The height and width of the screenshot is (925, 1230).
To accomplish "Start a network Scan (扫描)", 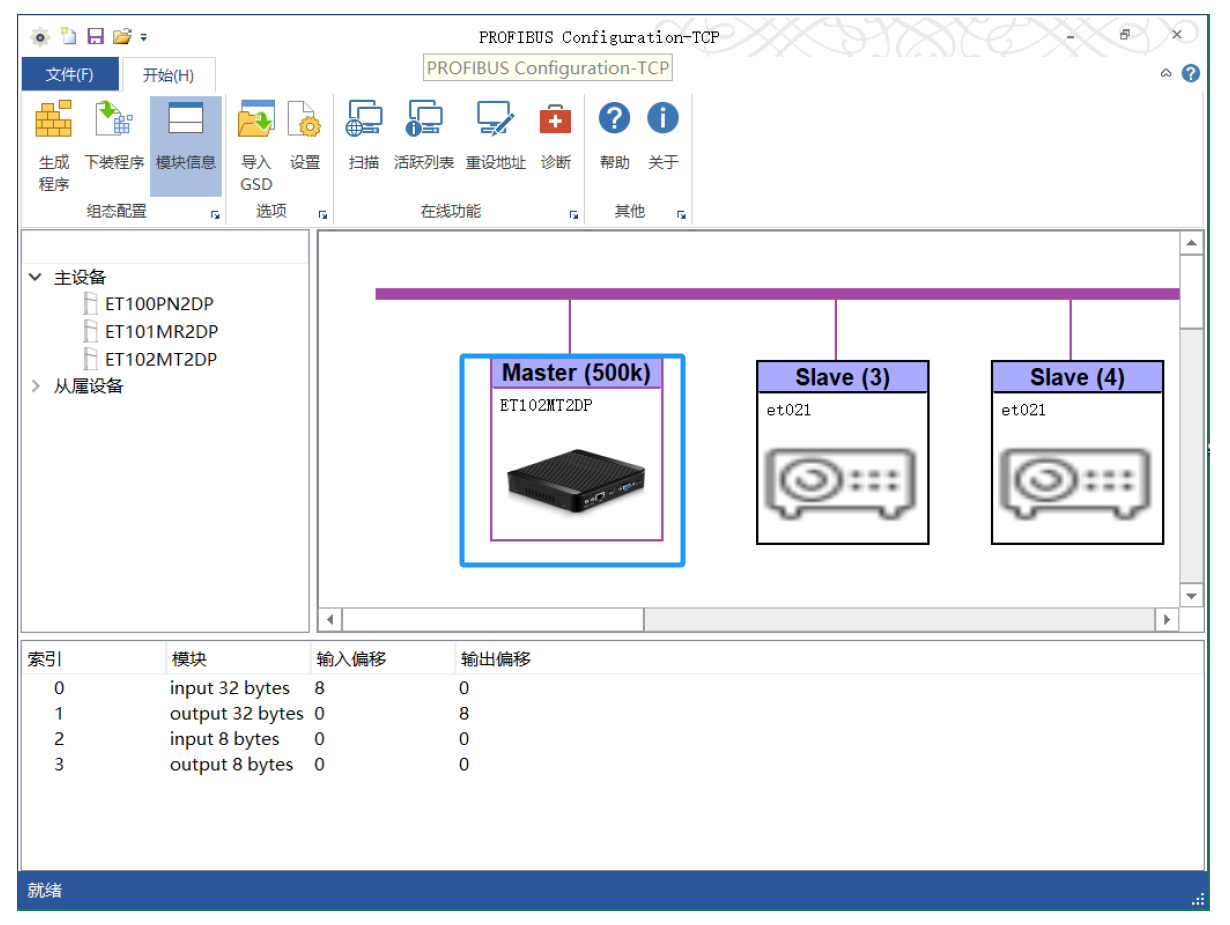I will 364,120.
